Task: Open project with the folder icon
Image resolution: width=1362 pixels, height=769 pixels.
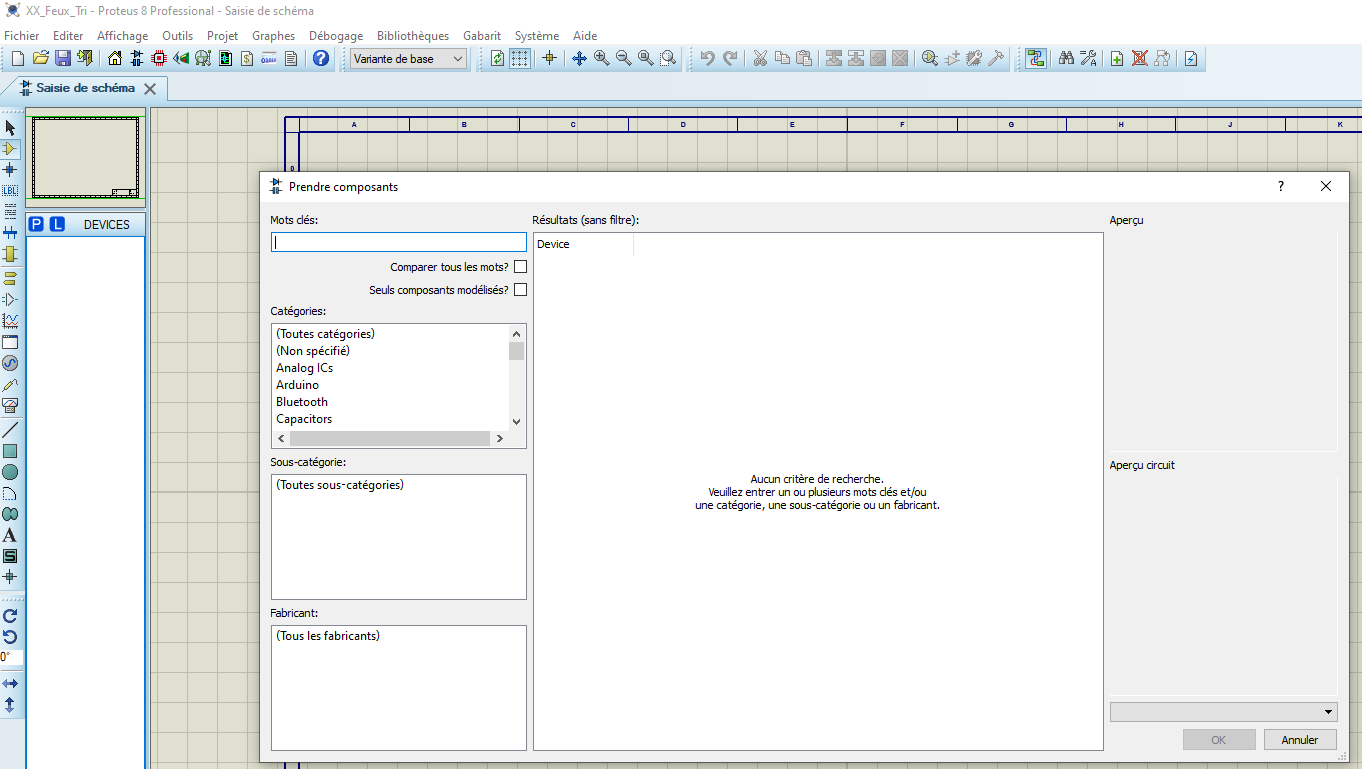Action: click(x=40, y=59)
